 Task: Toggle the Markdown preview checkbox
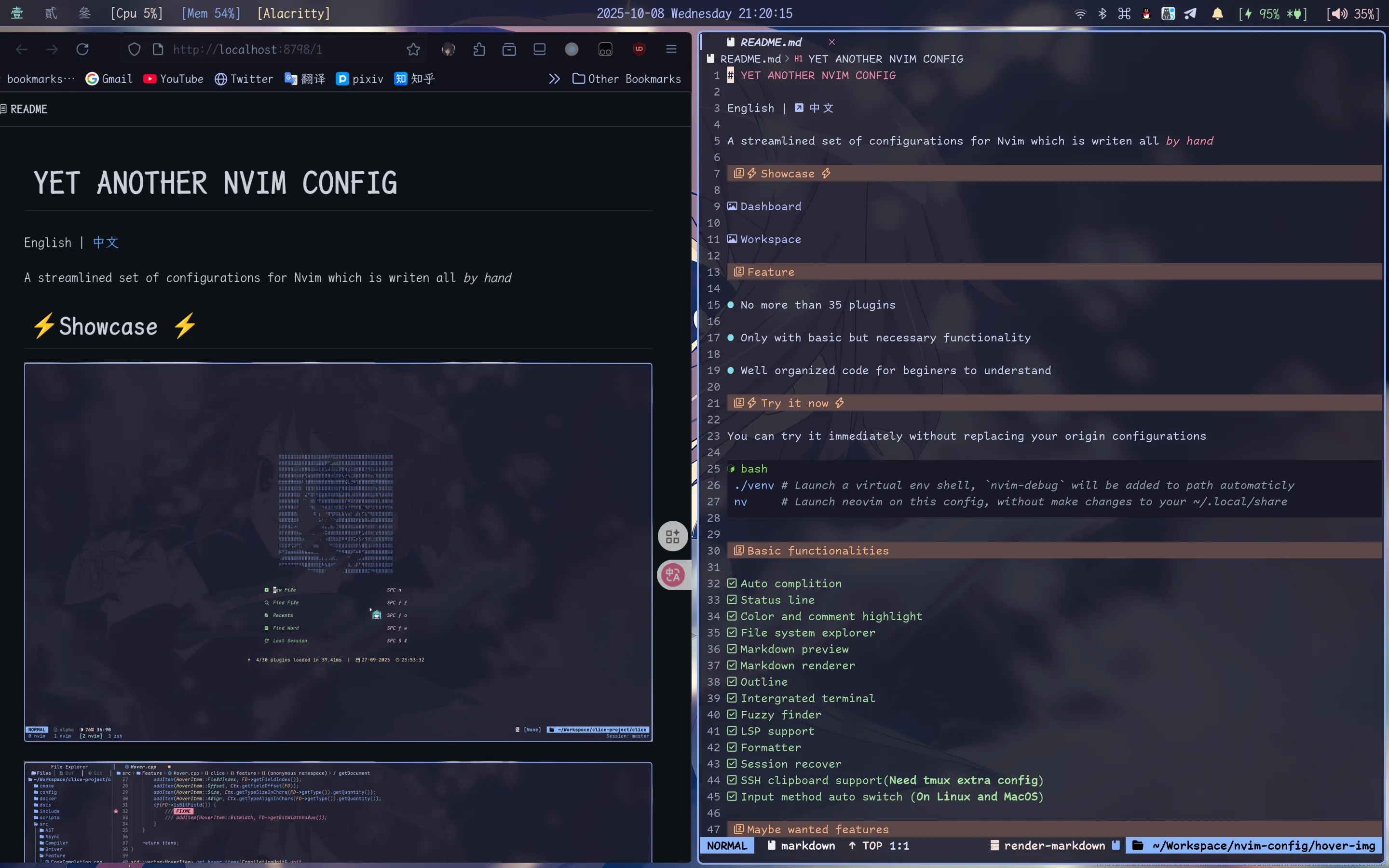[x=732, y=649]
